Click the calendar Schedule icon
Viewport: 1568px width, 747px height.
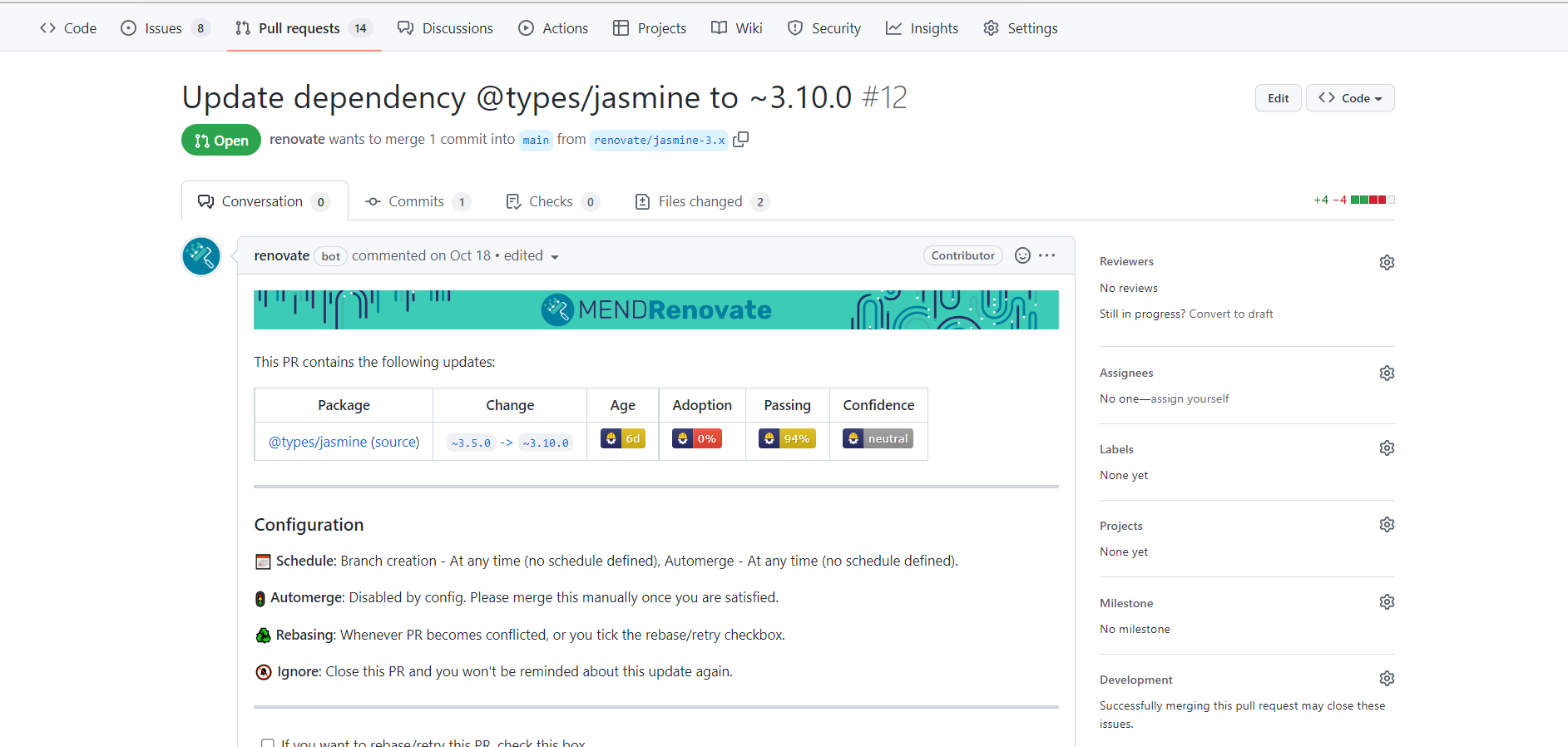[263, 561]
